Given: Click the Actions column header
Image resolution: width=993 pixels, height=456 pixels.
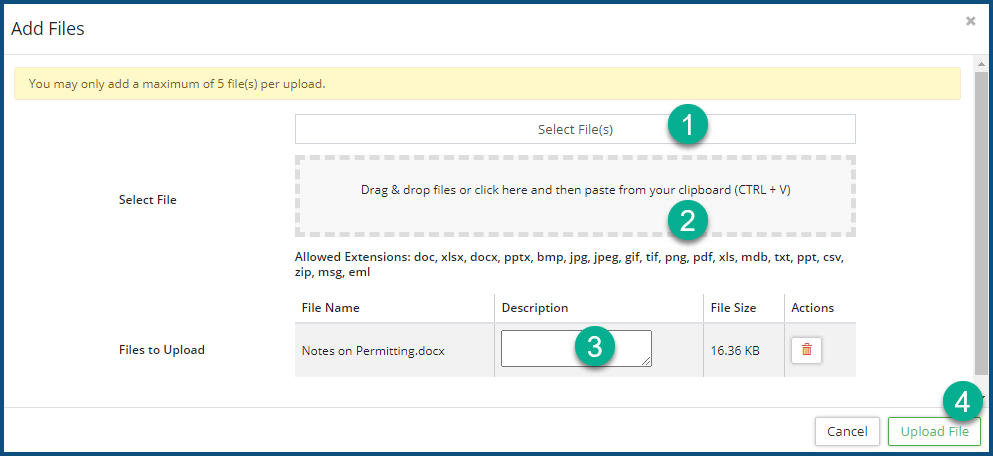Looking at the screenshot, I should pos(812,308).
